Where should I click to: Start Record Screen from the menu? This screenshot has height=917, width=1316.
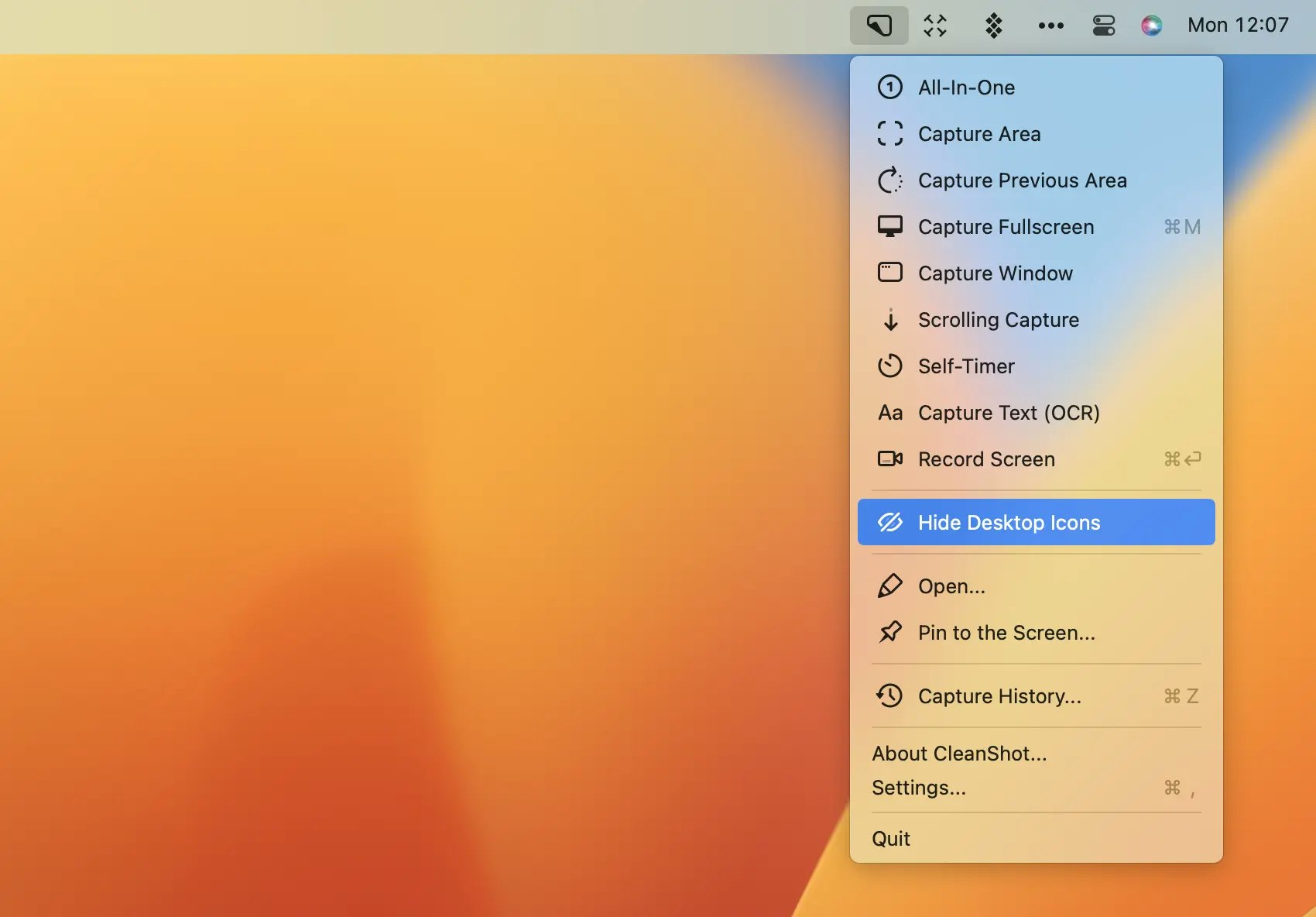pyautogui.click(x=1037, y=459)
